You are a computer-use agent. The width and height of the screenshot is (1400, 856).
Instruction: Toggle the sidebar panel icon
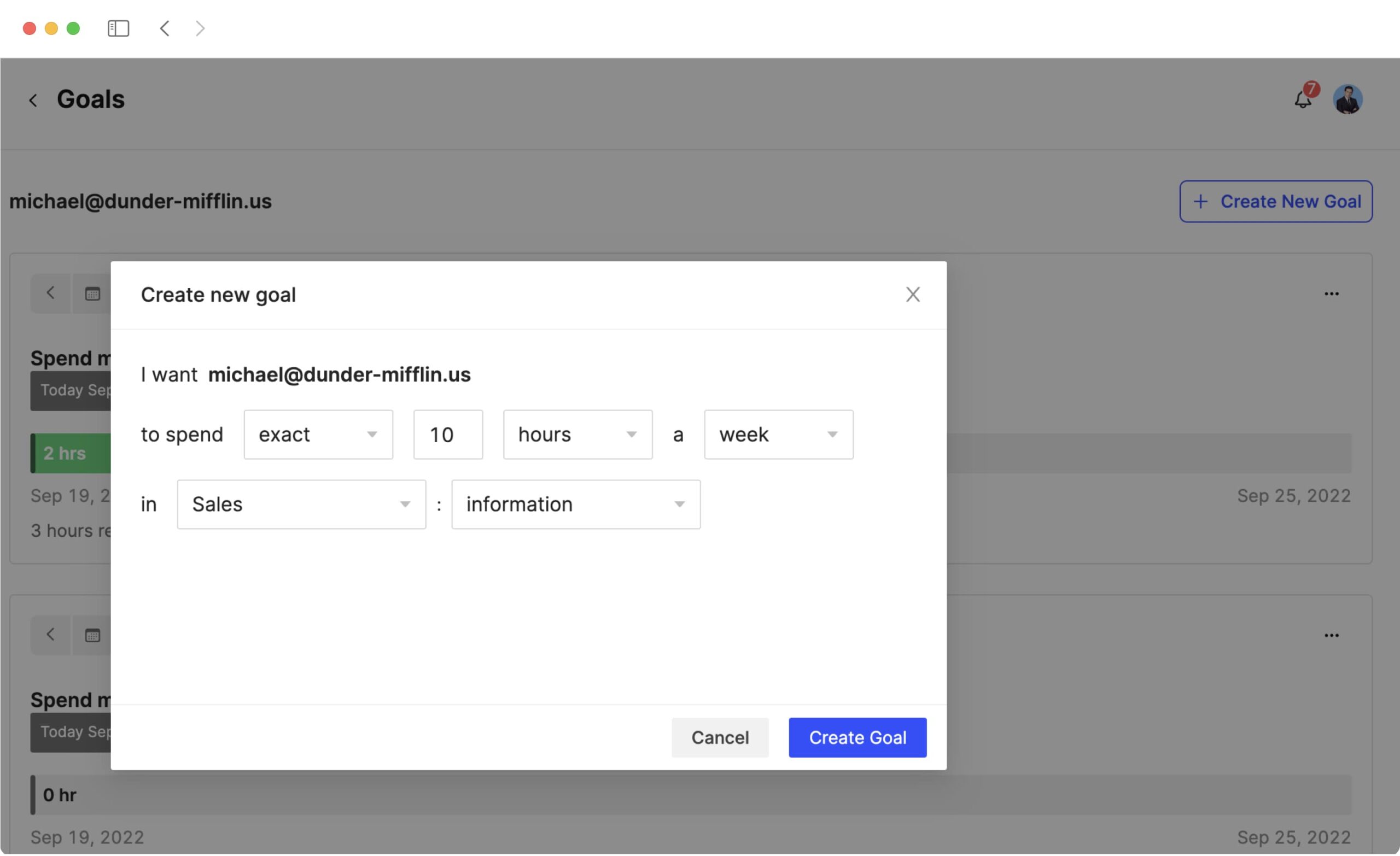[118, 28]
